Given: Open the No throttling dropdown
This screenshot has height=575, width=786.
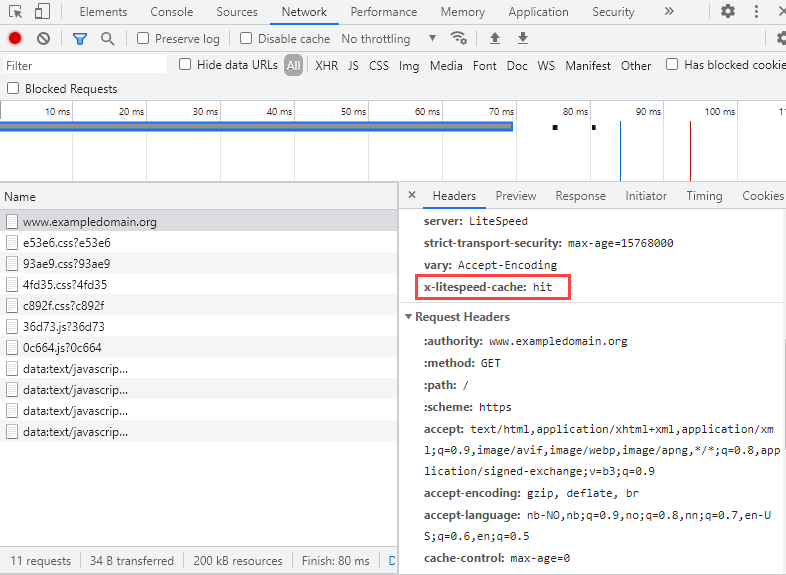Looking at the screenshot, I should [x=388, y=39].
